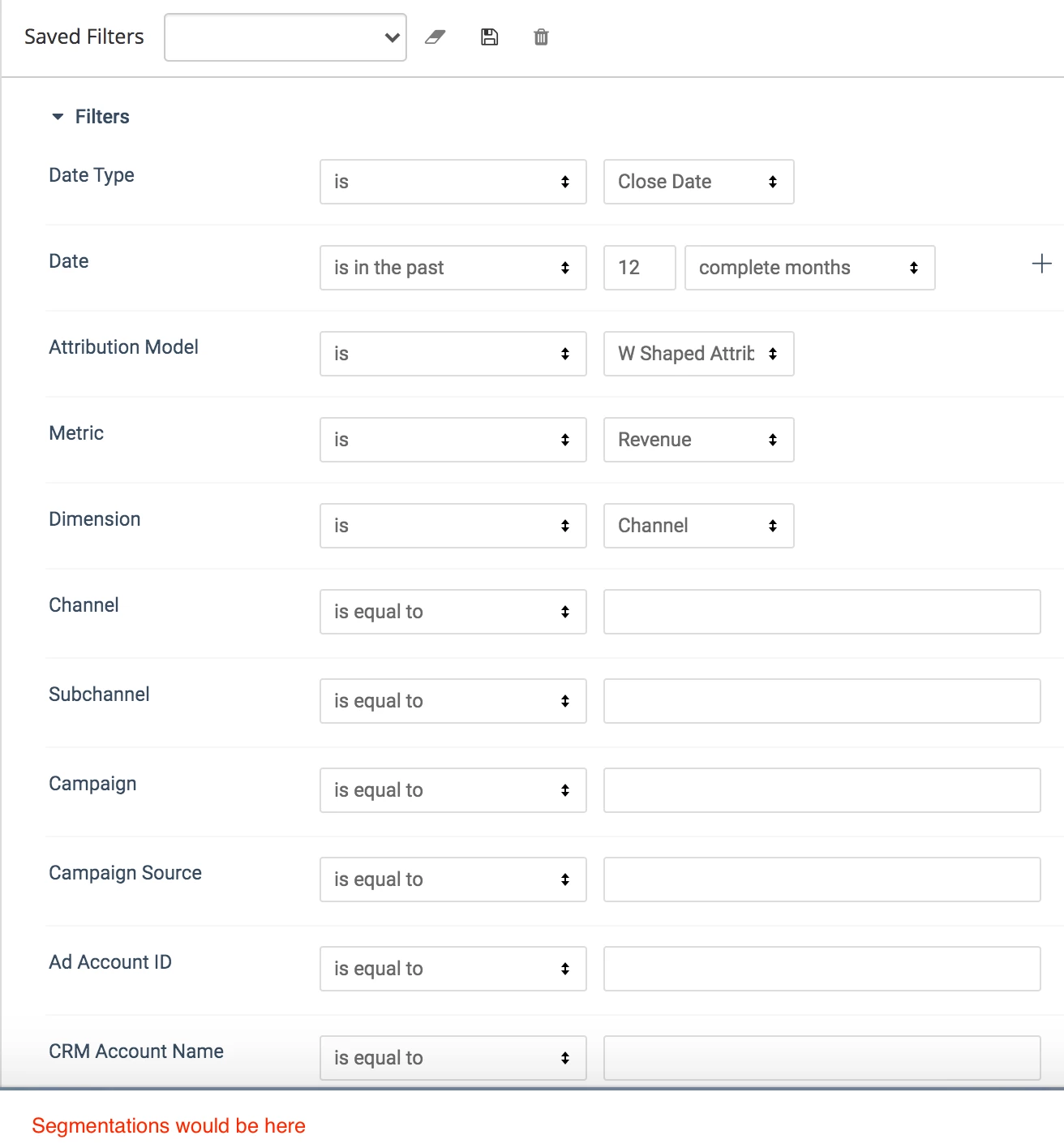Click the CRM Account Name value field

[x=822, y=1058]
